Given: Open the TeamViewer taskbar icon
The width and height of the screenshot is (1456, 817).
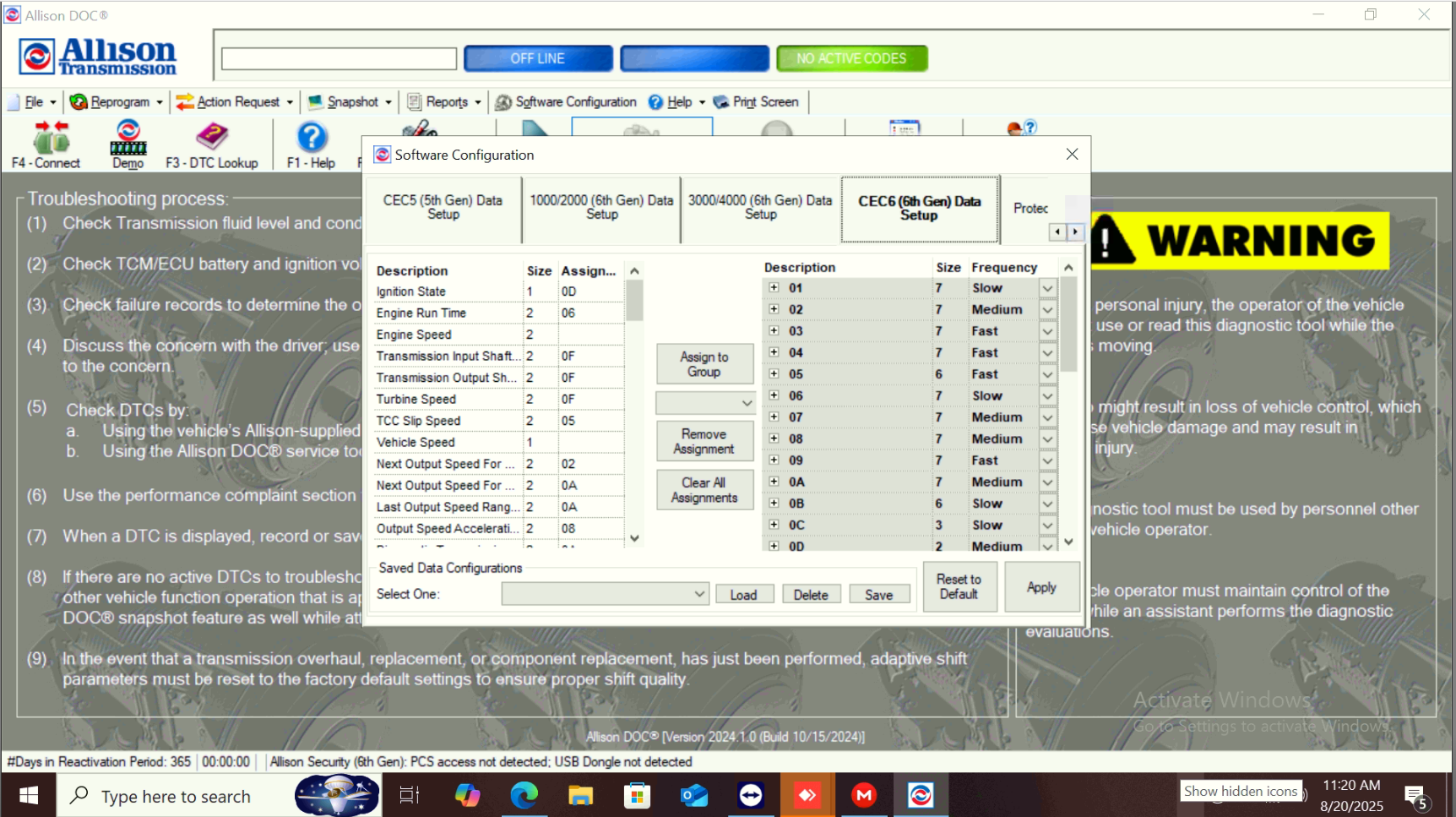Looking at the screenshot, I should coord(751,795).
